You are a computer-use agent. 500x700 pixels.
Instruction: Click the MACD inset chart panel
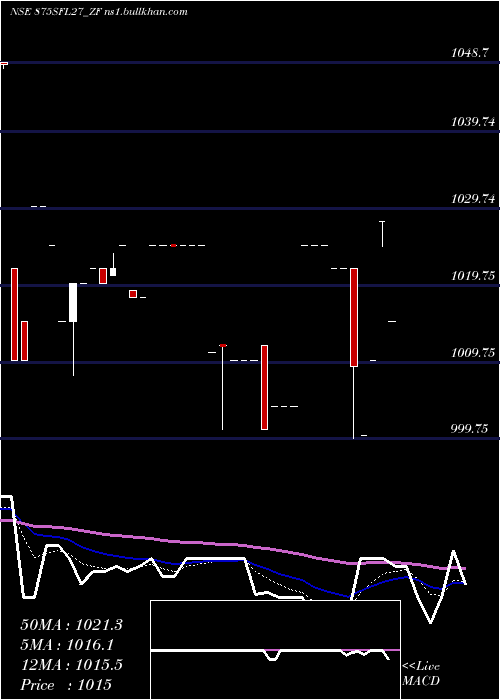(x=275, y=650)
